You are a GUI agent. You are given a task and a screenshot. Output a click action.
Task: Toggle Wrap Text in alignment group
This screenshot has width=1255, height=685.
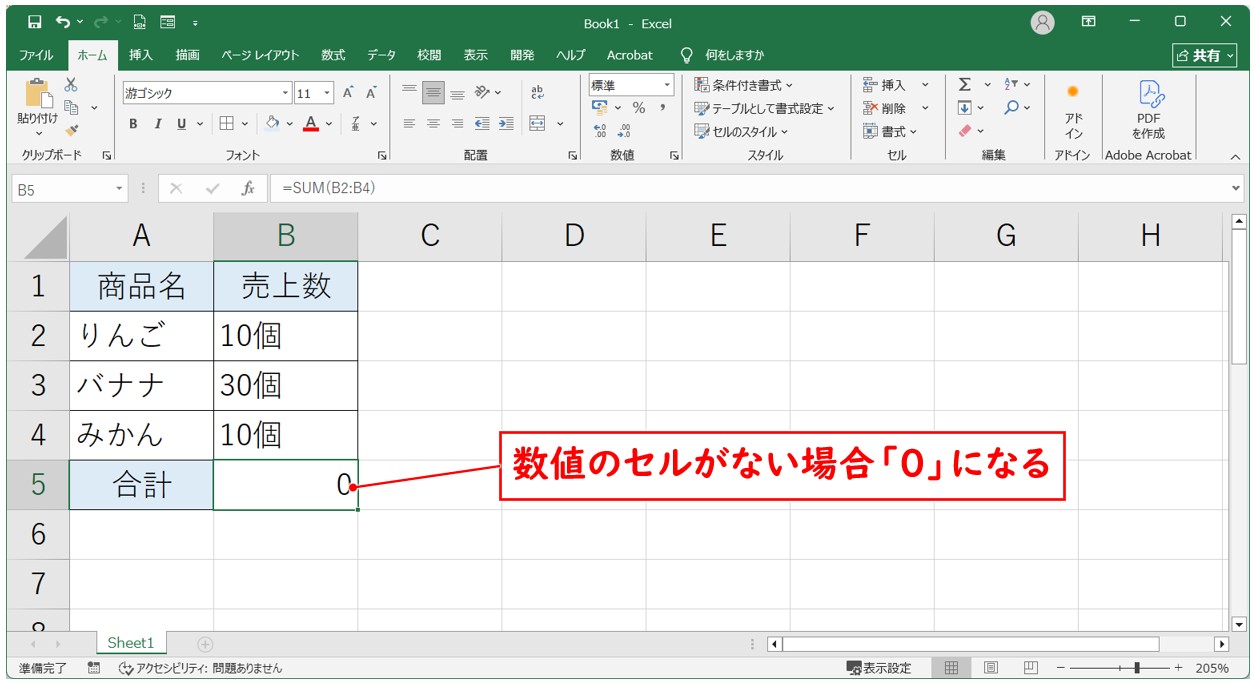538,93
